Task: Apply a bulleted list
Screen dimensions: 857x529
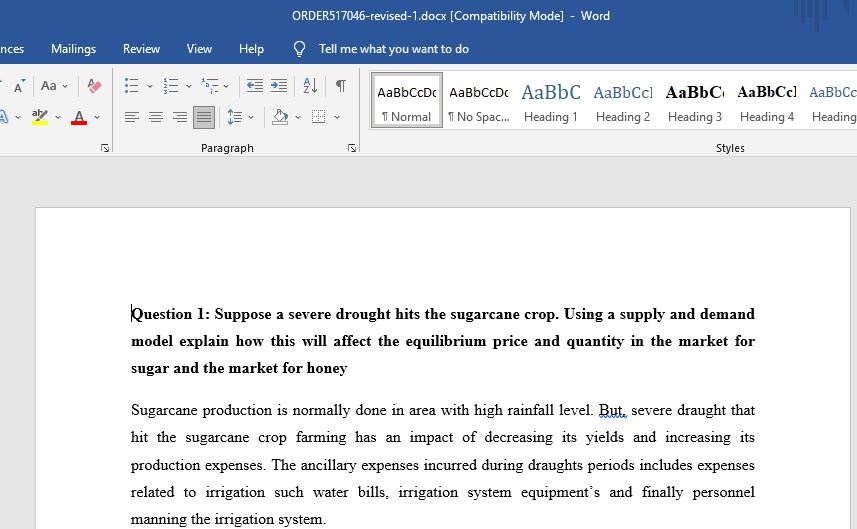Action: click(131, 86)
